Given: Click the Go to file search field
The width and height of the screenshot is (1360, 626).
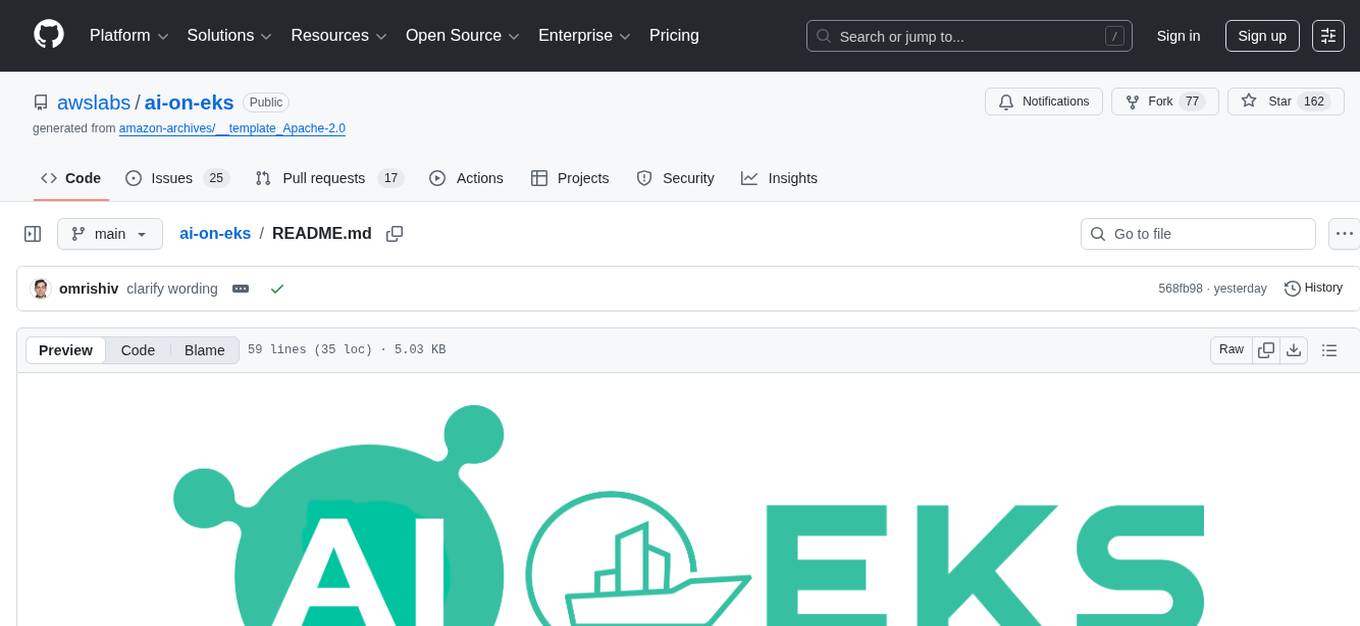Looking at the screenshot, I should [1197, 233].
